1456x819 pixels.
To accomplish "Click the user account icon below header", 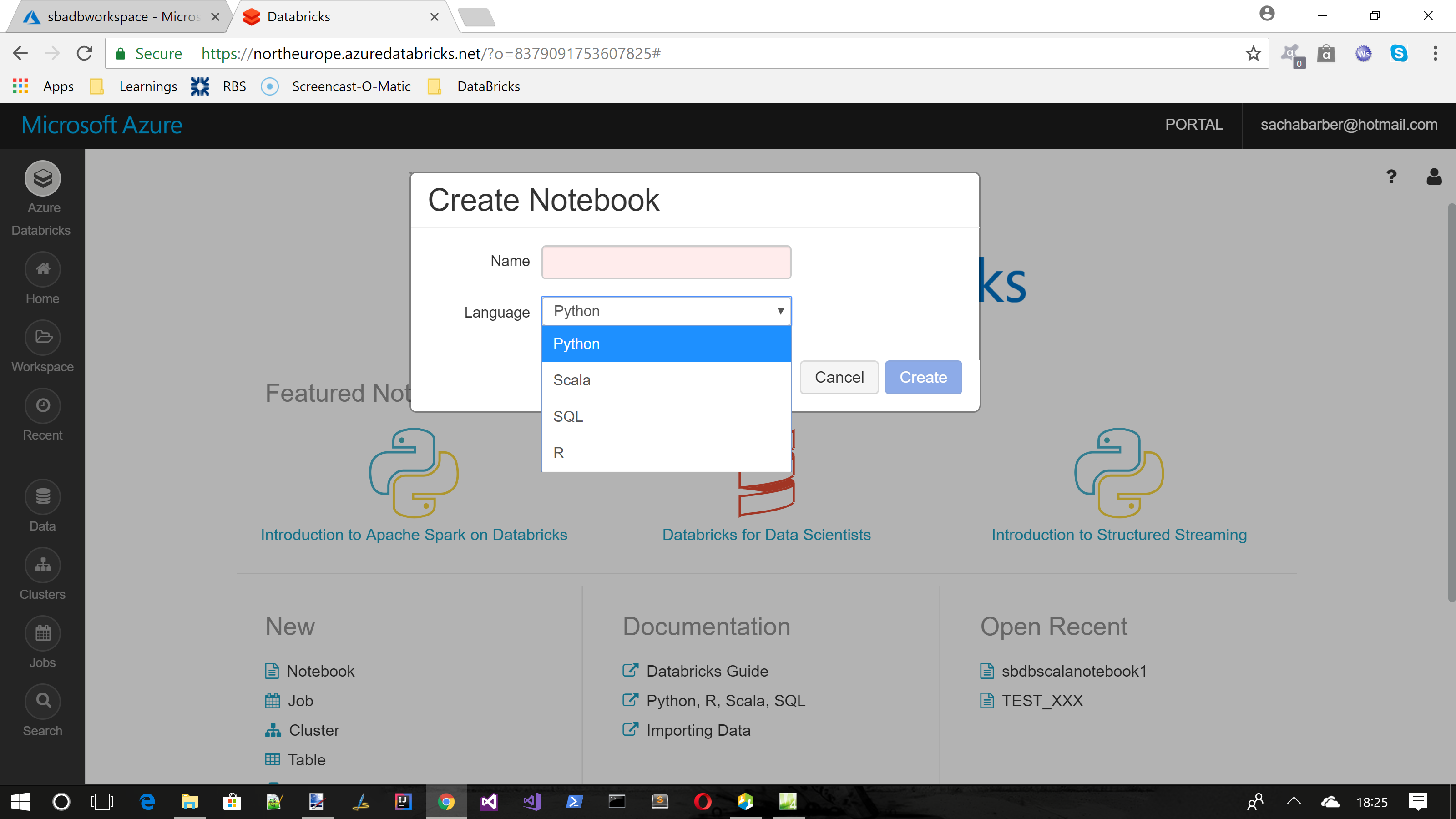I will pos(1434,177).
